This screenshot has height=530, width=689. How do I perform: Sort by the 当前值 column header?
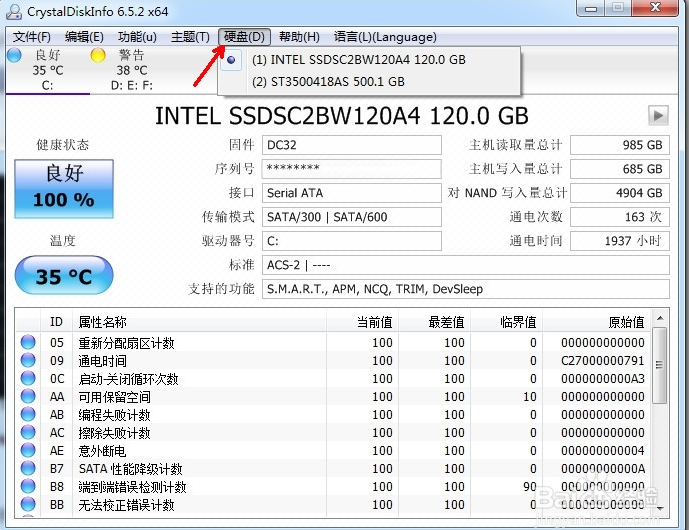(x=363, y=322)
